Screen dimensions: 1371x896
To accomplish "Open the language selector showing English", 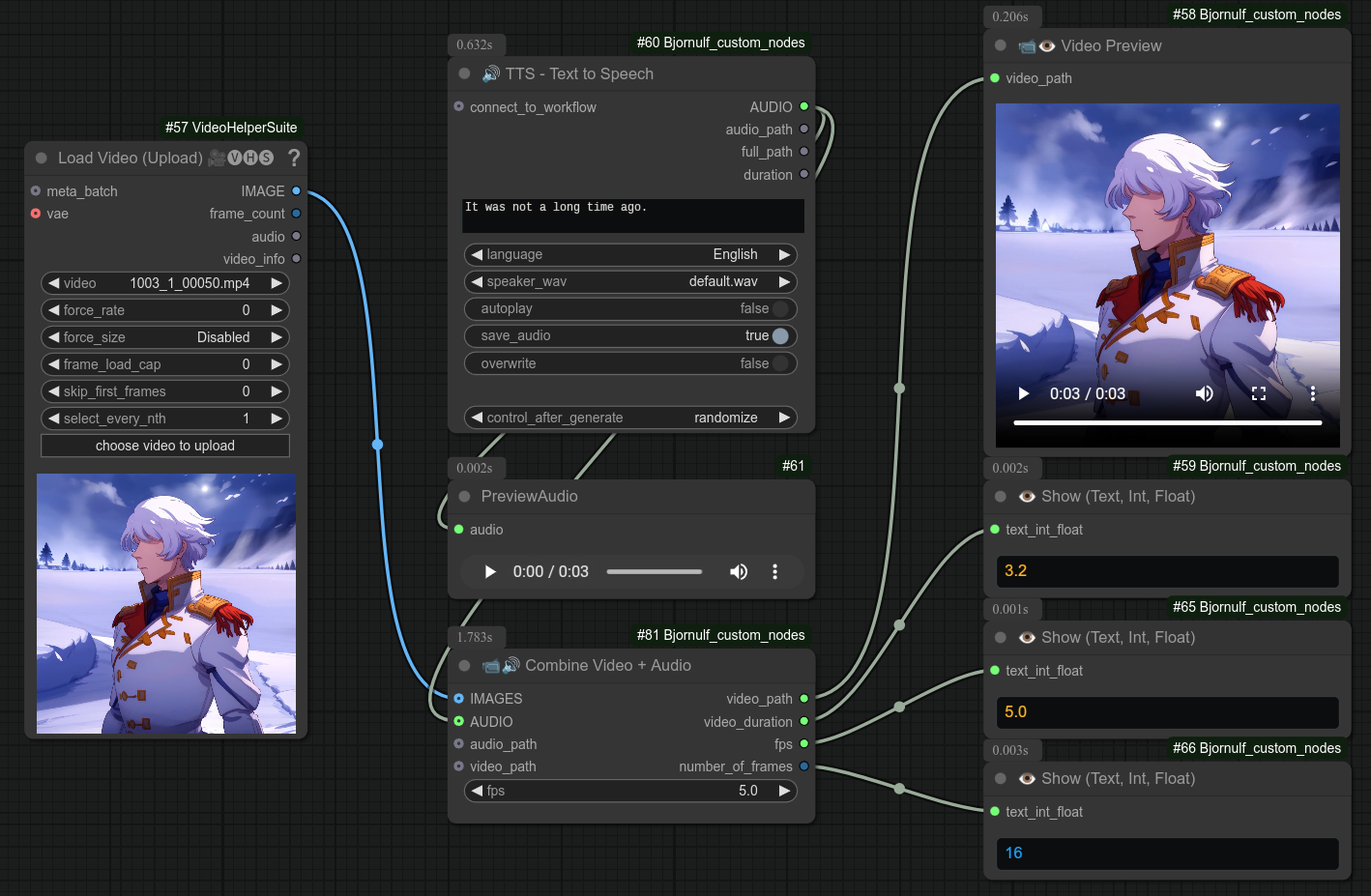I will pos(630,254).
